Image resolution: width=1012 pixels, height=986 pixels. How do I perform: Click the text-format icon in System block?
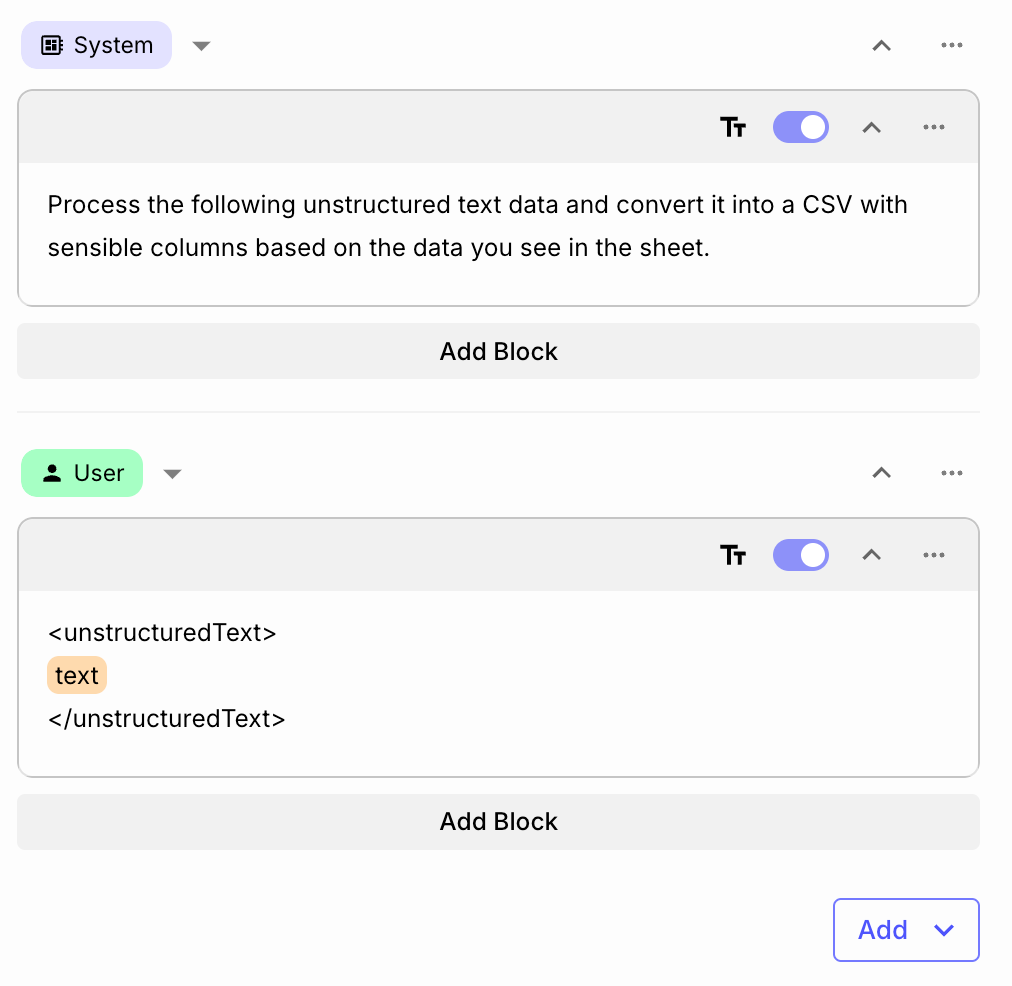point(733,127)
